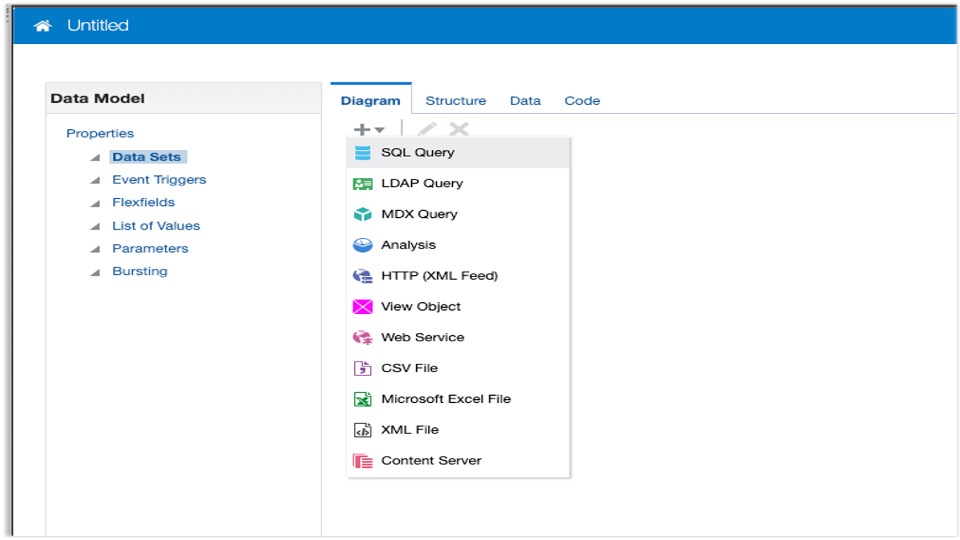Image resolution: width=960 pixels, height=540 pixels.
Task: Pick HTTP (XML Feed) menu entry
Action: (x=458, y=276)
